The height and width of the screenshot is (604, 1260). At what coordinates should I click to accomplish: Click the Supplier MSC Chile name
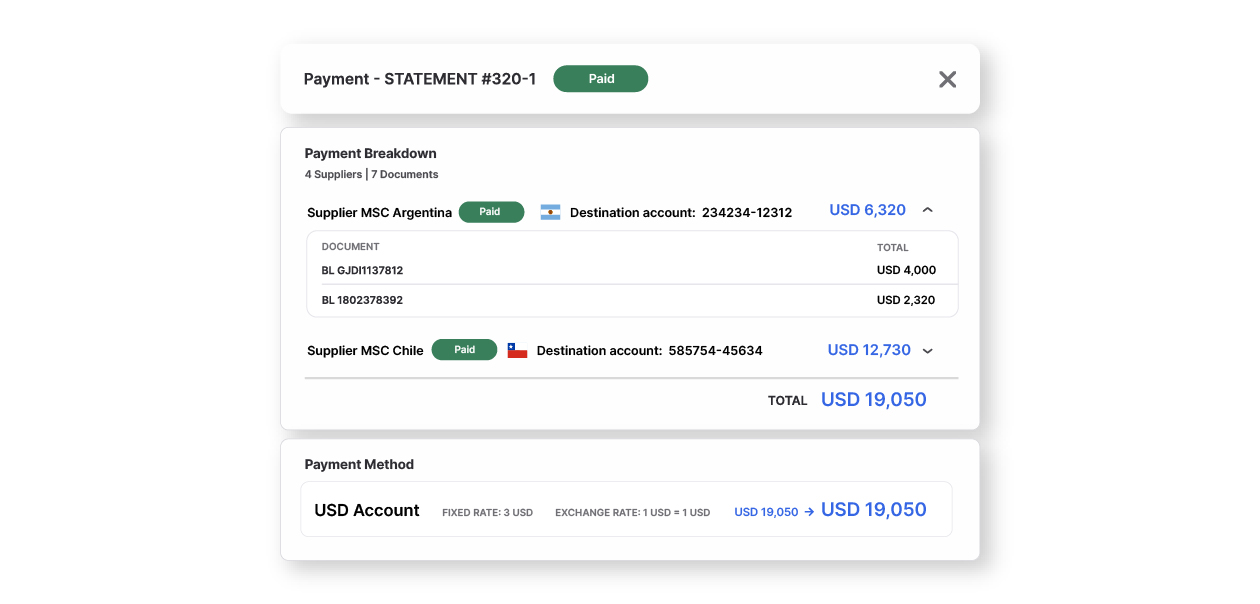[x=365, y=351]
